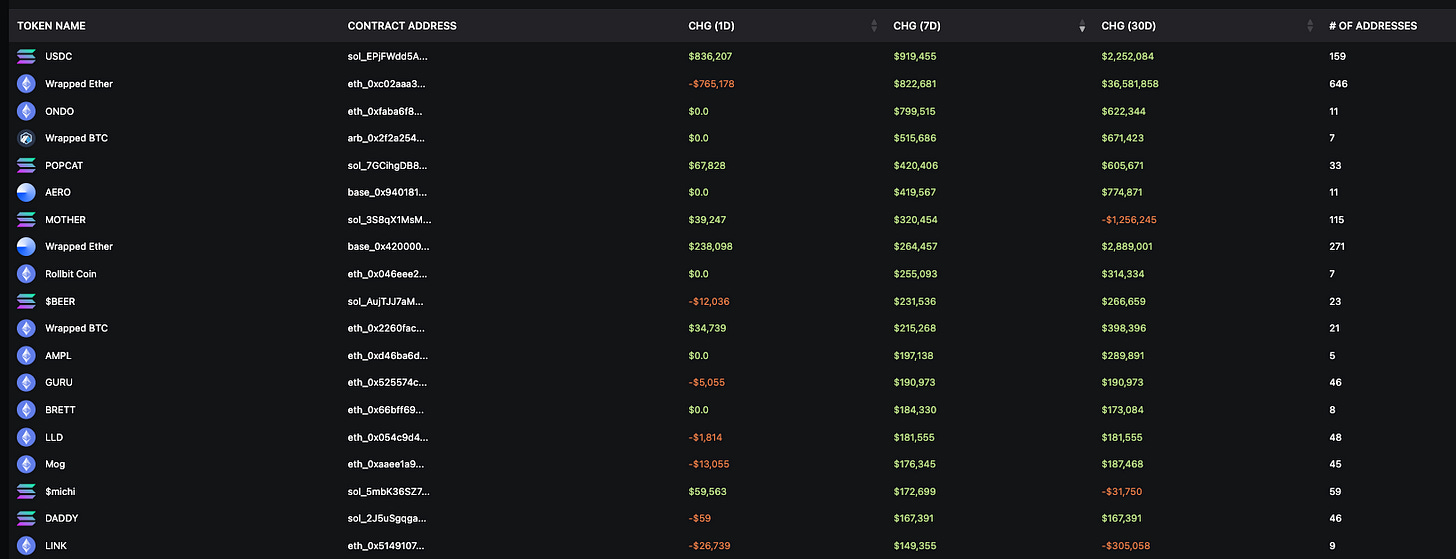This screenshot has width=1456, height=559.
Task: Click the Ethereum icon for Wrapped Ether eth_0xc02aaa3
Action: pos(26,84)
